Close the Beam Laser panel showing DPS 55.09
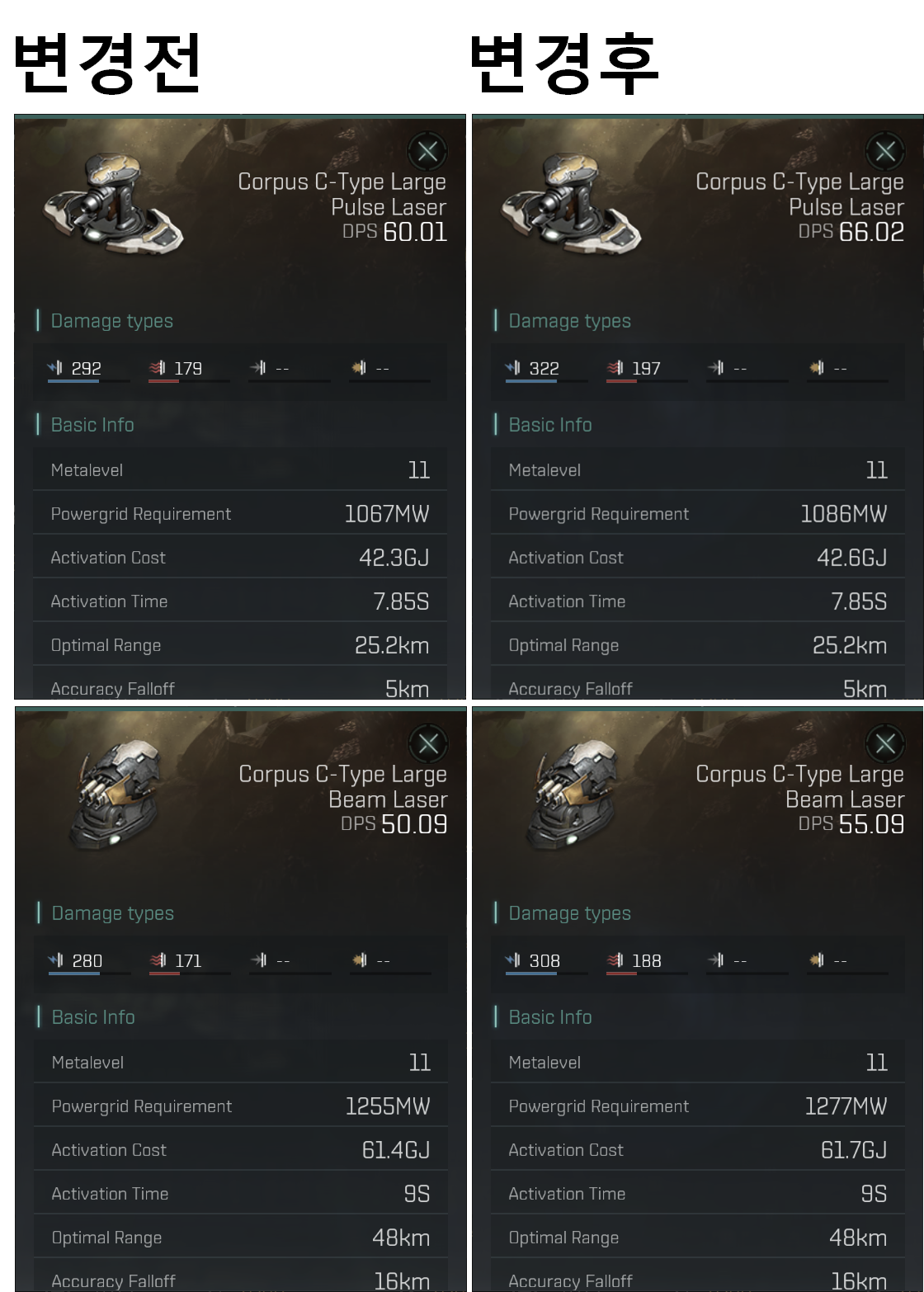Image resolution: width=924 pixels, height=1292 pixels. 885,743
